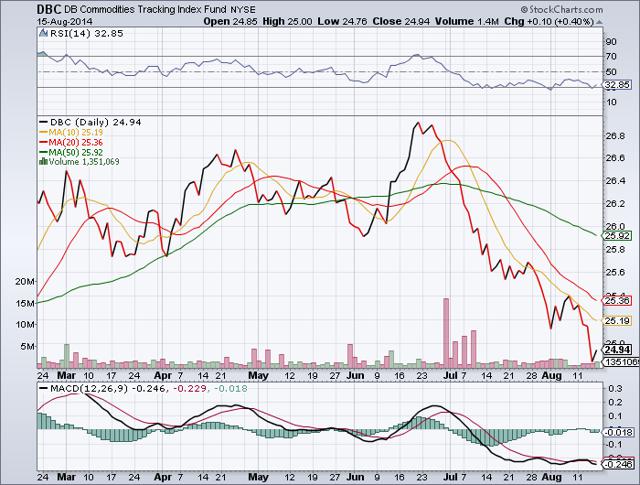Click the -0.018 tag on MACD right axis
This screenshot has height=485, width=640.
coord(619,432)
